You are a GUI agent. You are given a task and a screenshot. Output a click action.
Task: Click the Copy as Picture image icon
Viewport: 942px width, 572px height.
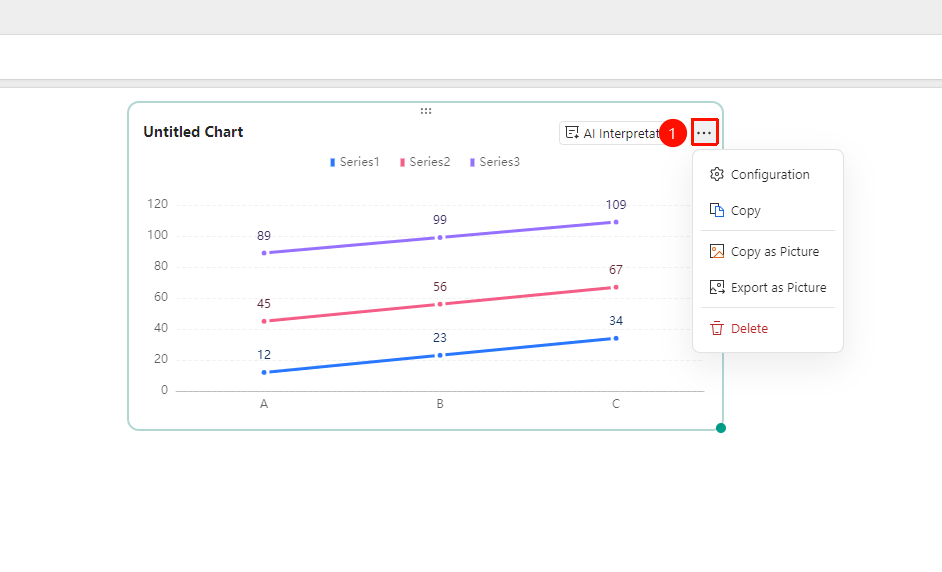click(x=717, y=251)
